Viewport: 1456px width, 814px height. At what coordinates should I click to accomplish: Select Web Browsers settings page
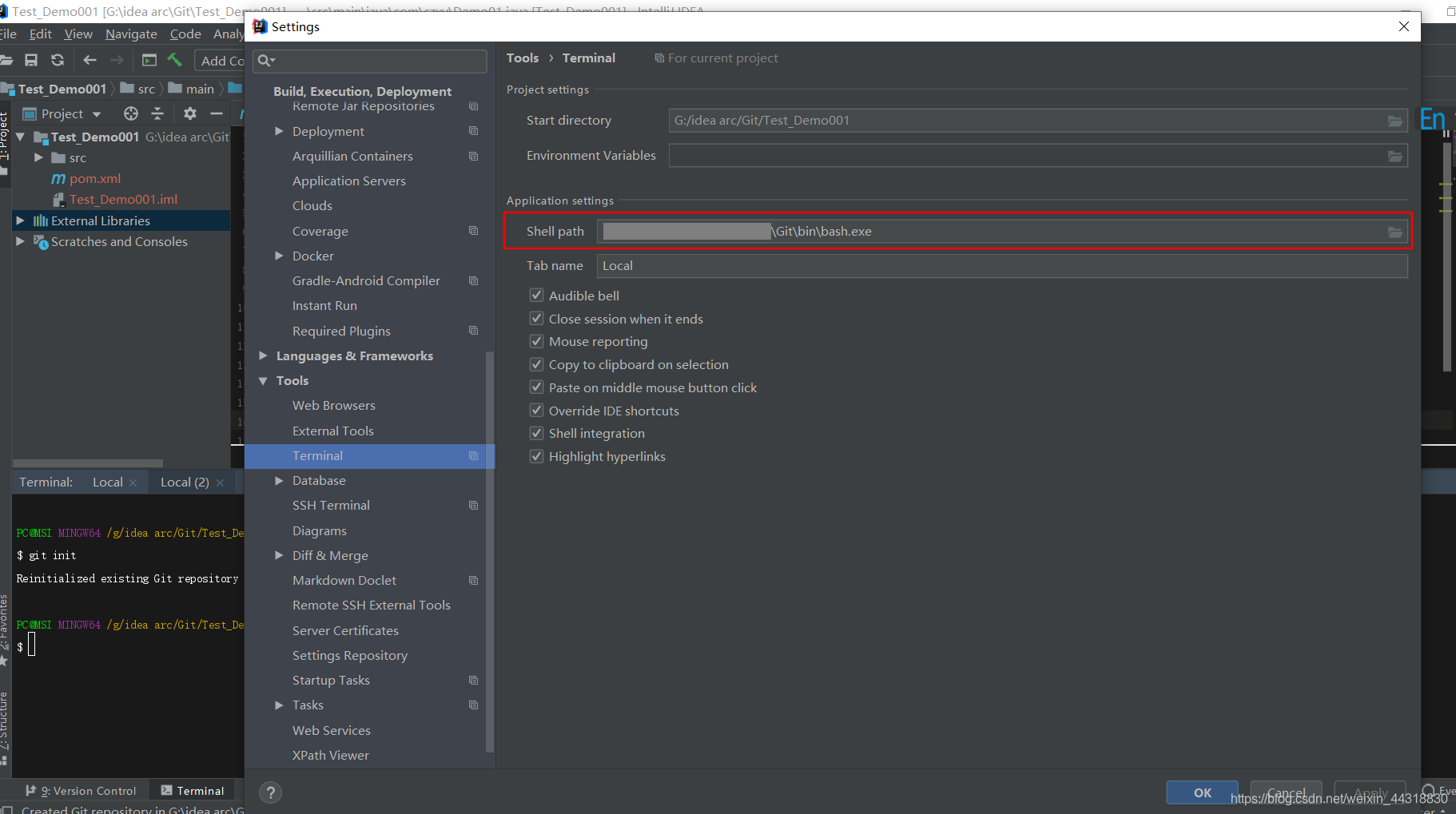[333, 406]
